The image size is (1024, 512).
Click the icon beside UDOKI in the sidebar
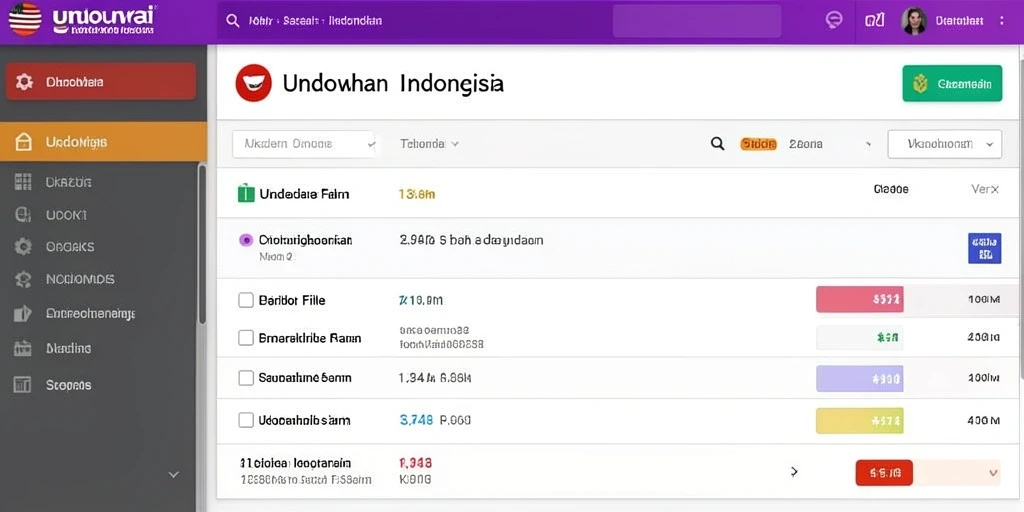tap(23, 214)
